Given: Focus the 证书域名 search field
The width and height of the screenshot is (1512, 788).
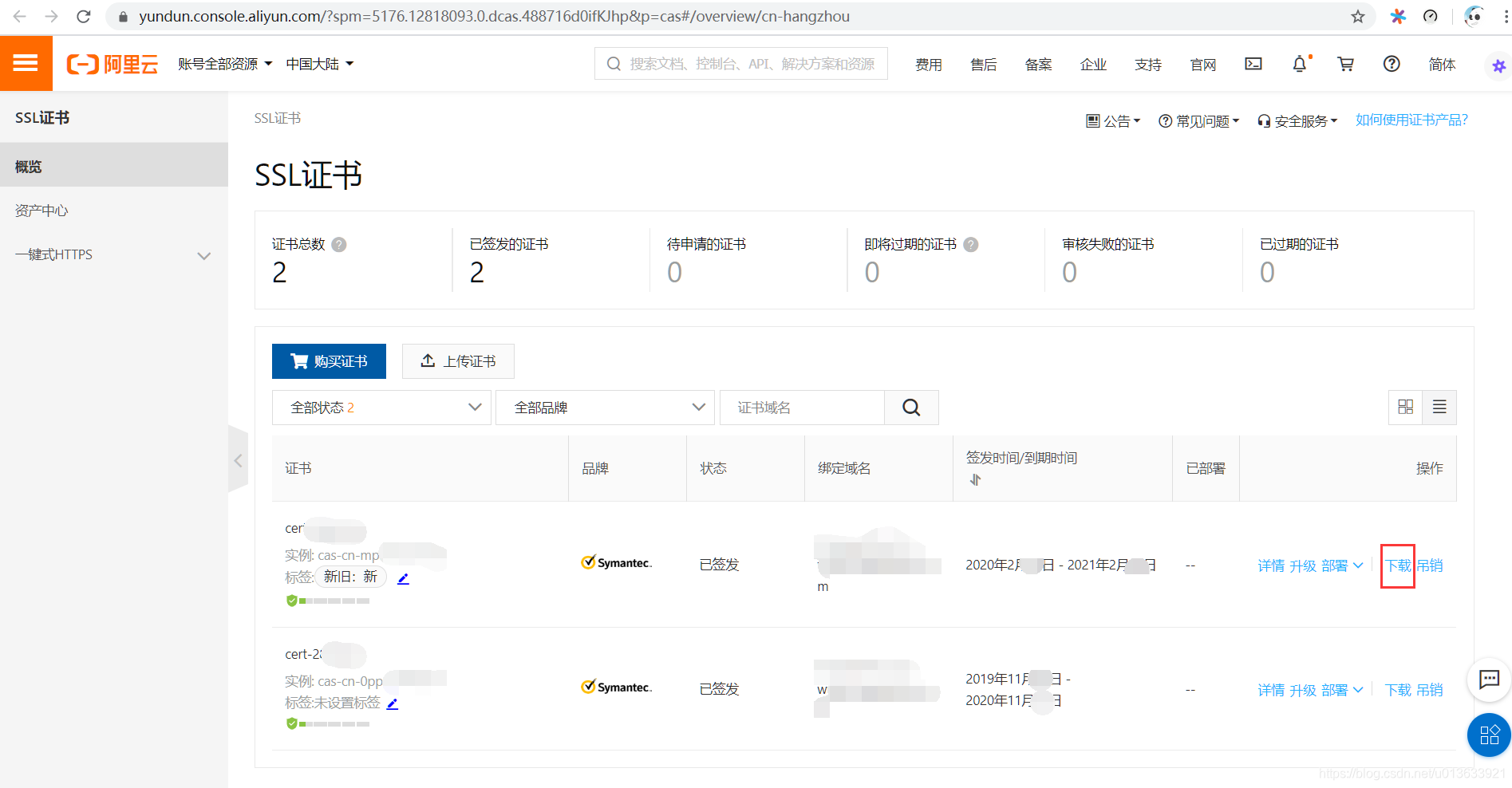Looking at the screenshot, I should 802,408.
